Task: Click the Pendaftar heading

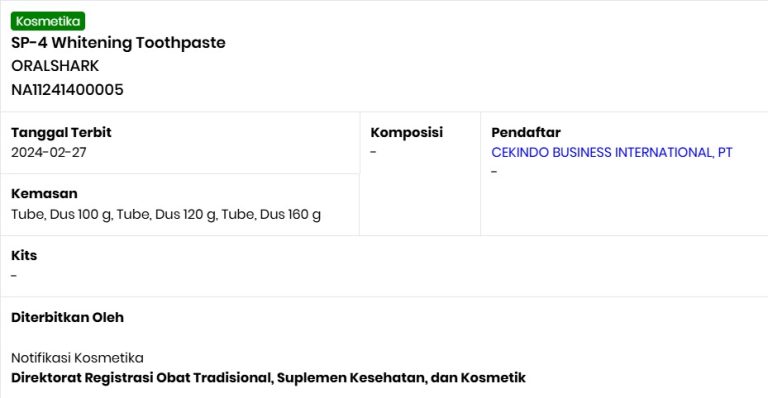Action: 526,132
